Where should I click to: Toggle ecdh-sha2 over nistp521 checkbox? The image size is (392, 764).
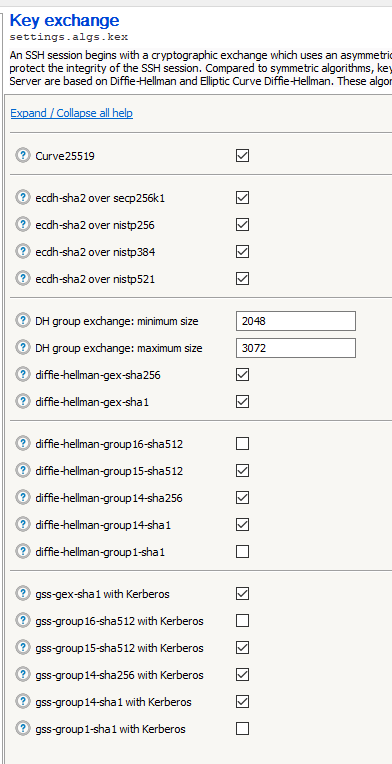(242, 278)
